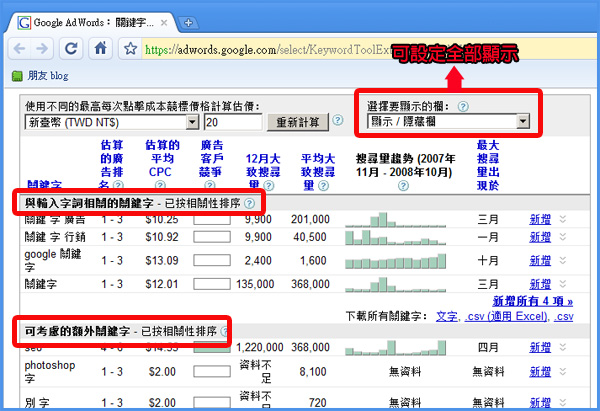Click 新增 for the 1,220,000 searches row
This screenshot has width=600, height=411.
coord(540,347)
